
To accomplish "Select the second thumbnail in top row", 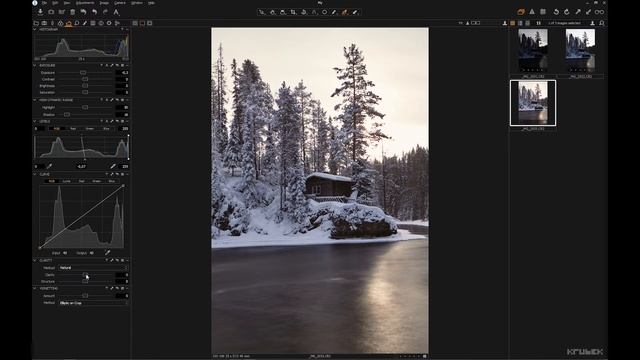I will tap(580, 51).
